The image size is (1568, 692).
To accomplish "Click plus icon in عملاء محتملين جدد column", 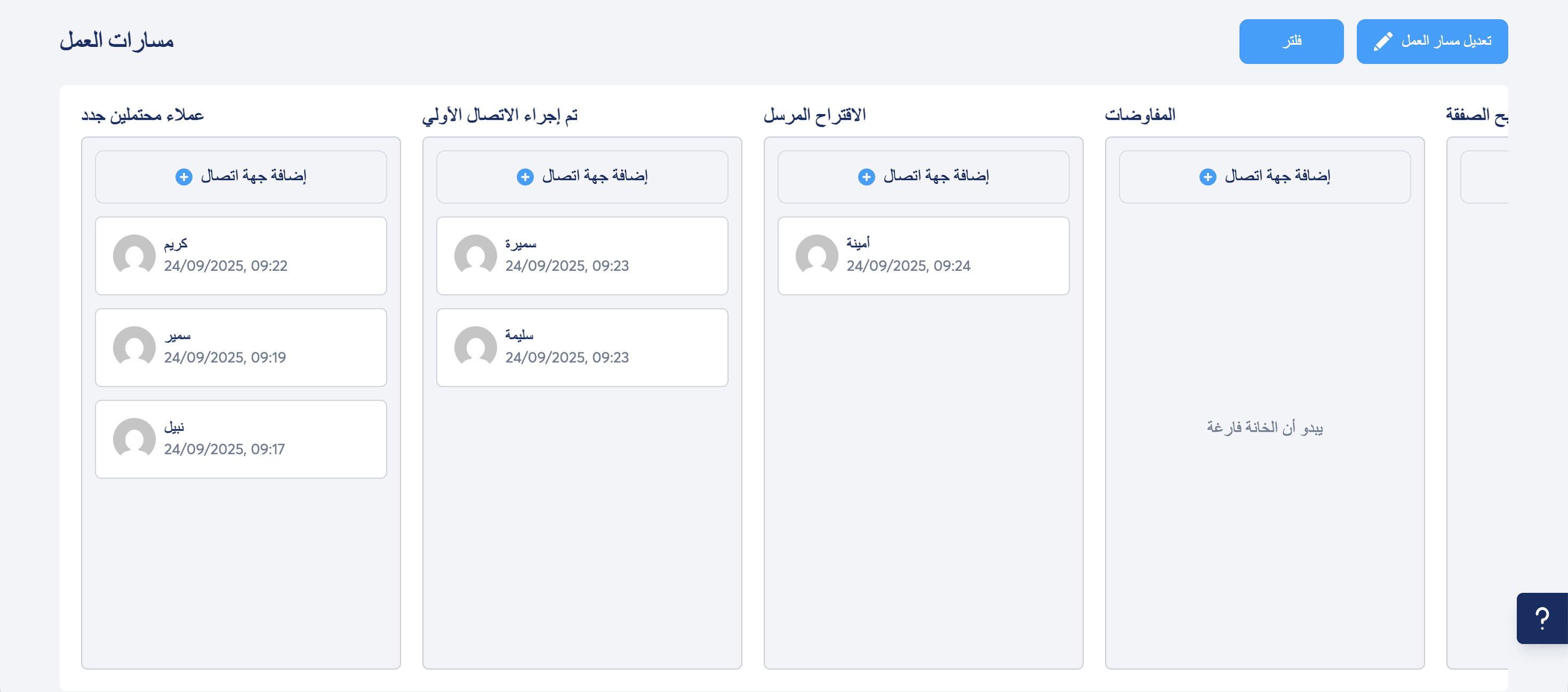I will pos(184,177).
